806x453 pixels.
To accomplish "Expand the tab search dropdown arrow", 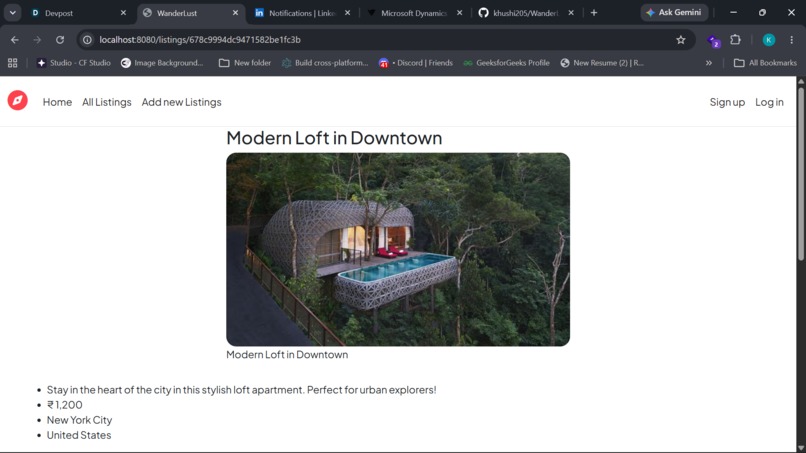I will tap(12, 13).
